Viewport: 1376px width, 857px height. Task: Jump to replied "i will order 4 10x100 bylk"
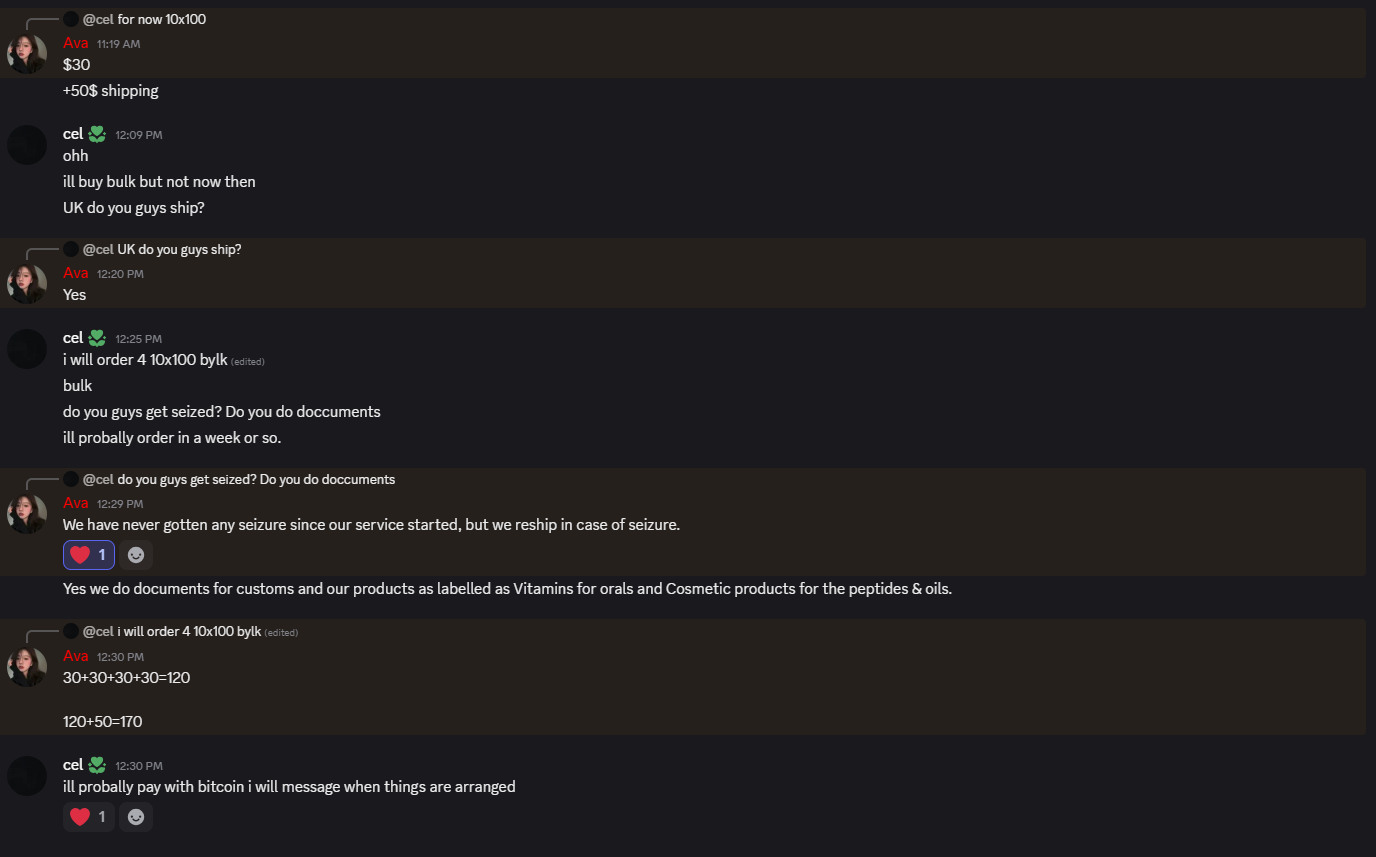(189, 631)
